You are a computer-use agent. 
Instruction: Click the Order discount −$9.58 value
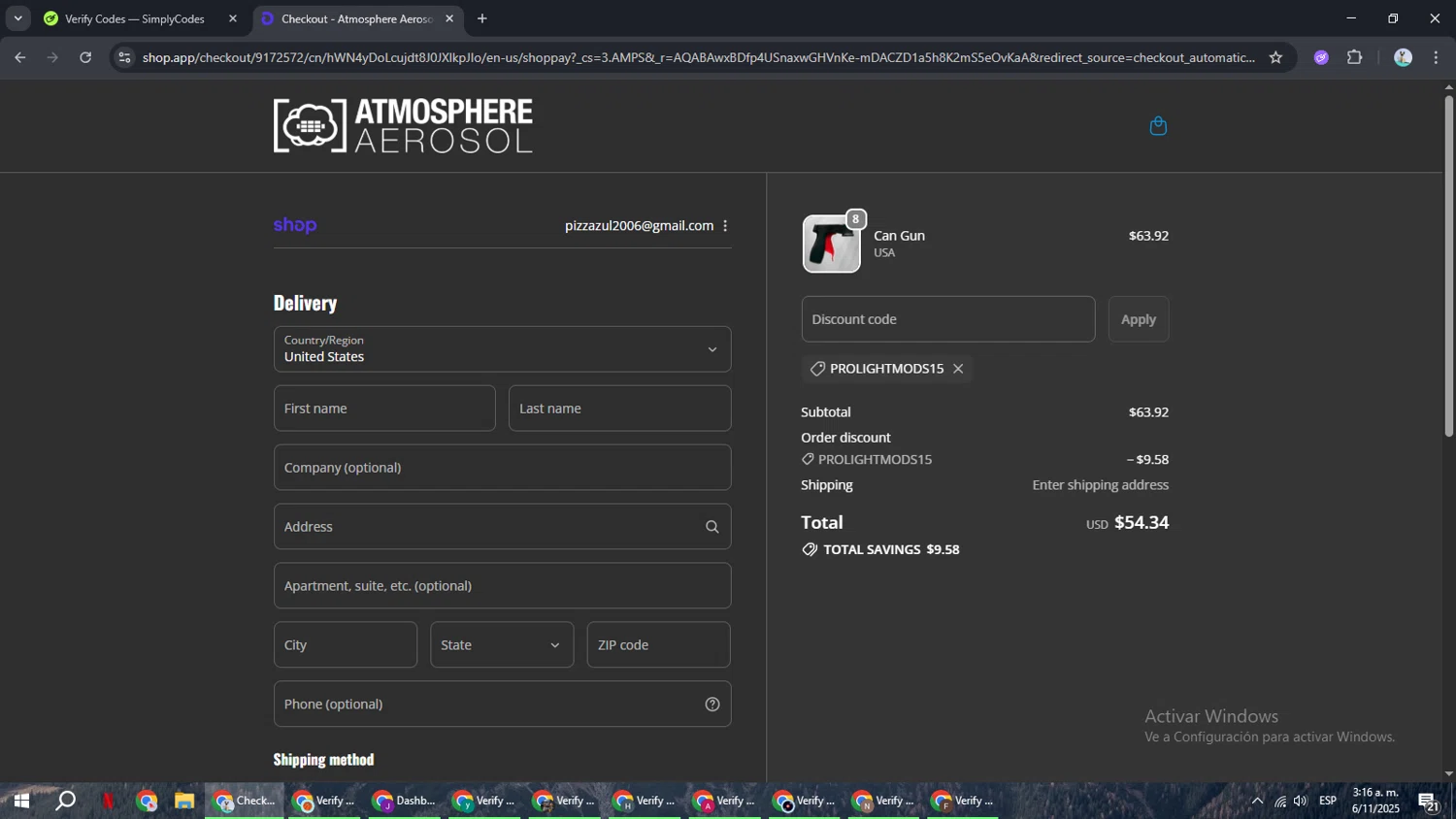point(1147,460)
